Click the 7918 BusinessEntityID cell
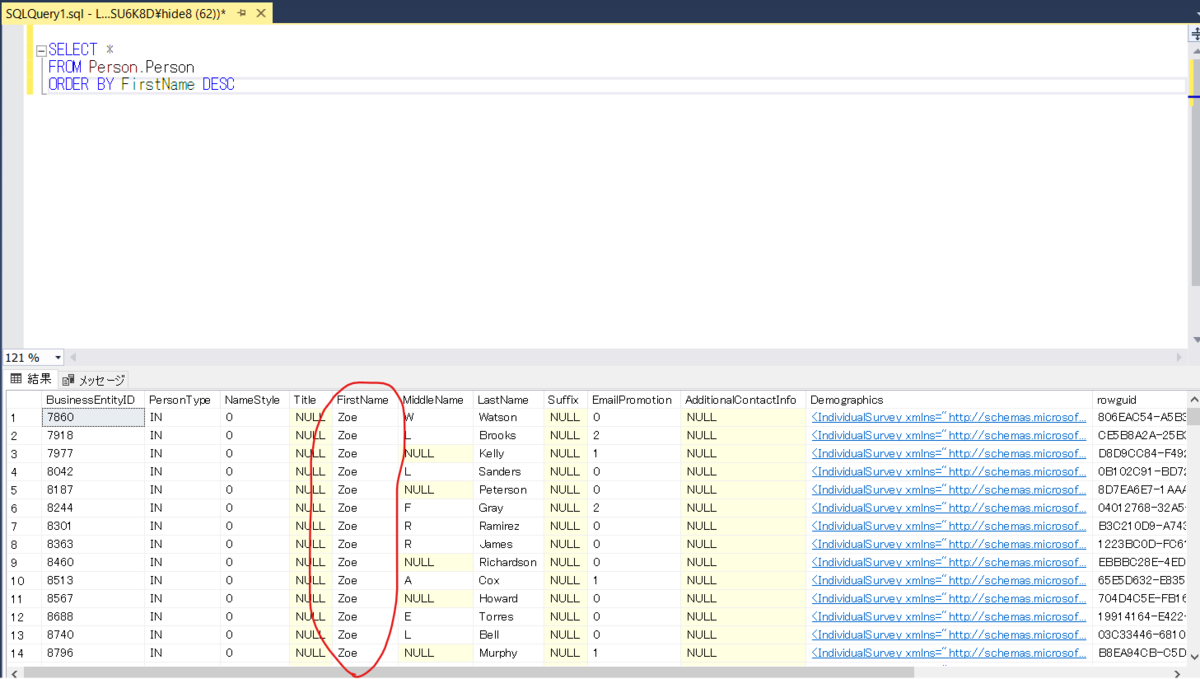This screenshot has width=1200, height=679. (93, 435)
